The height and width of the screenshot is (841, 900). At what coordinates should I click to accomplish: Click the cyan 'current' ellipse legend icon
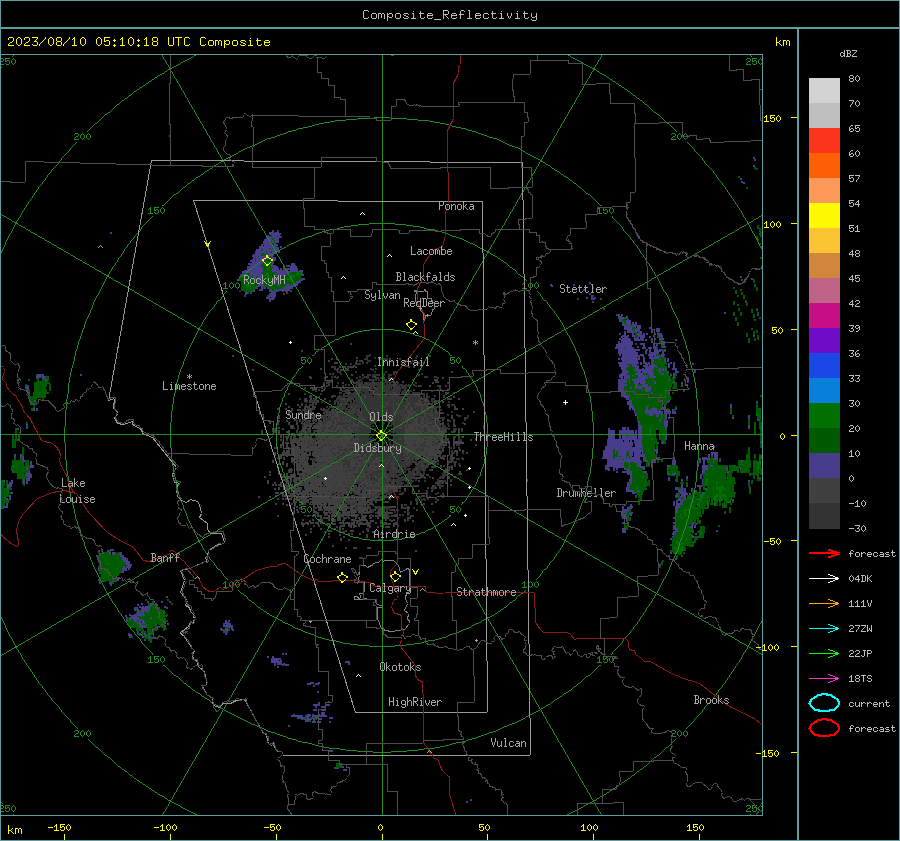(824, 703)
